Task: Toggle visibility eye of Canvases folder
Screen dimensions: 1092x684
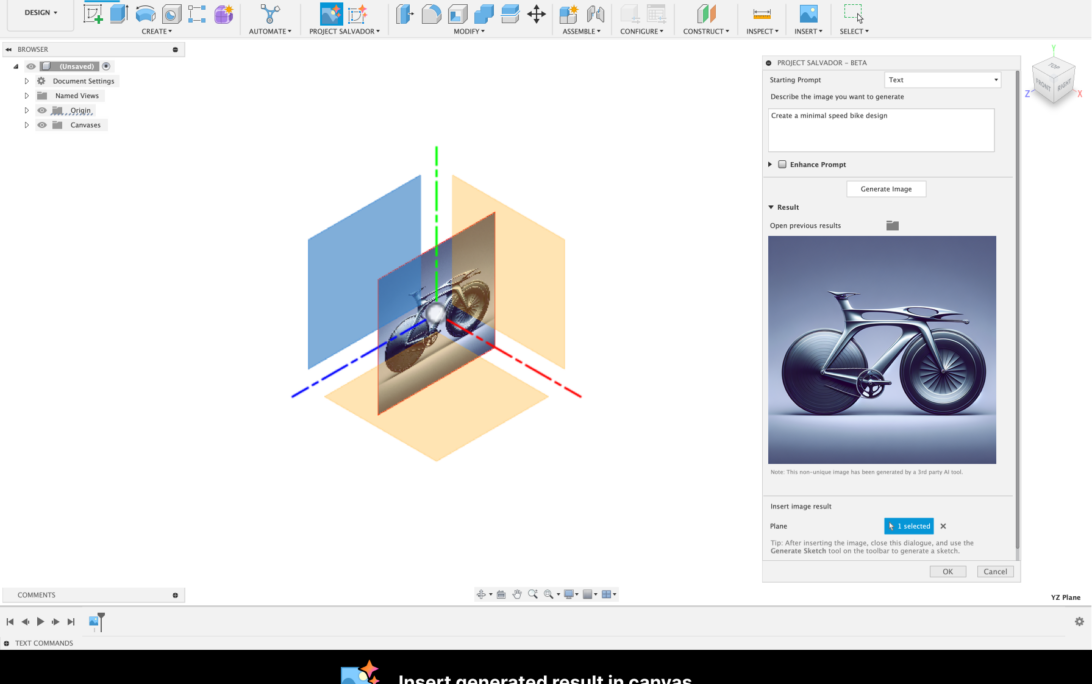Action: tap(42, 125)
